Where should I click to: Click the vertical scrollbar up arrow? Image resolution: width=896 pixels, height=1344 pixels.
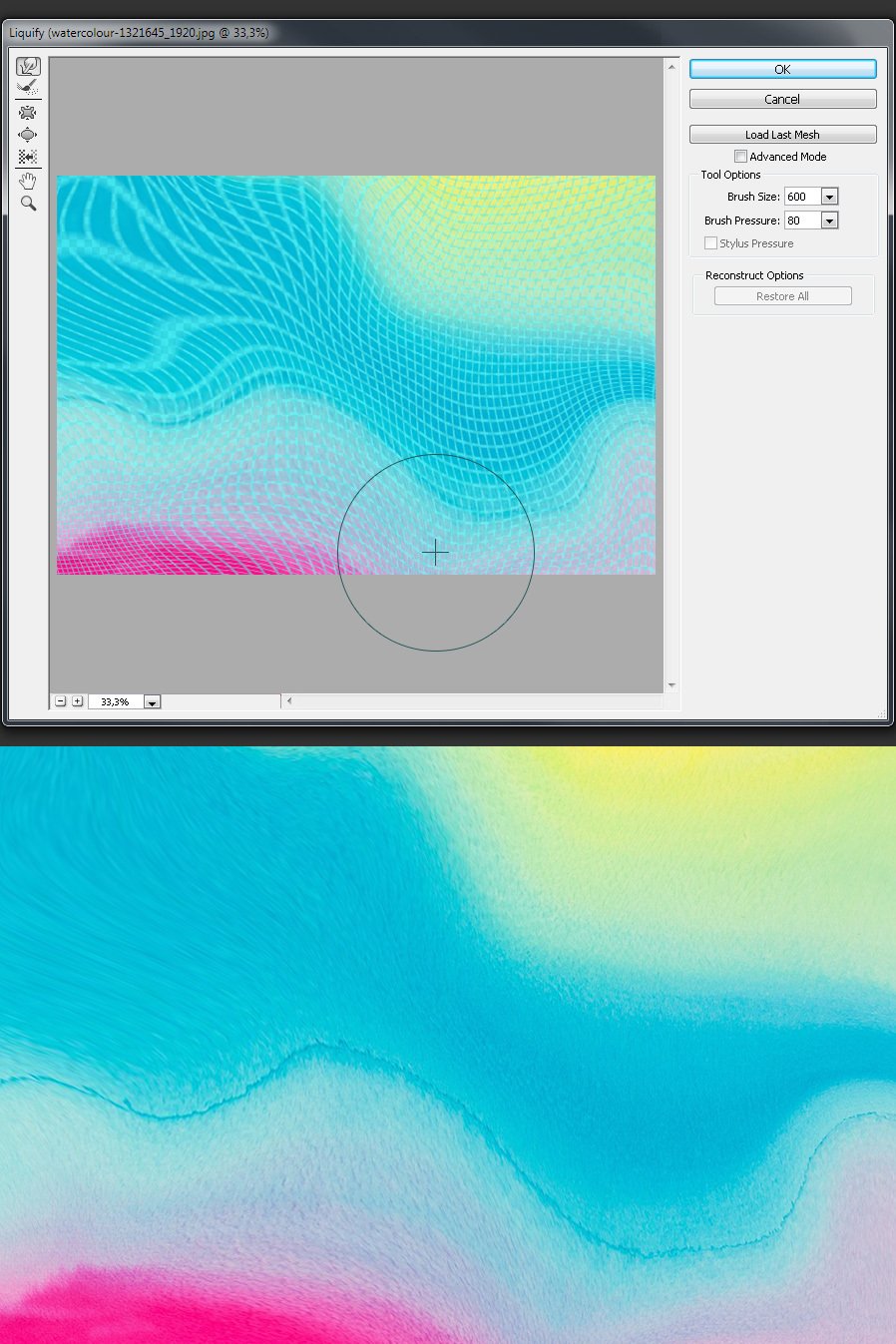coord(672,66)
